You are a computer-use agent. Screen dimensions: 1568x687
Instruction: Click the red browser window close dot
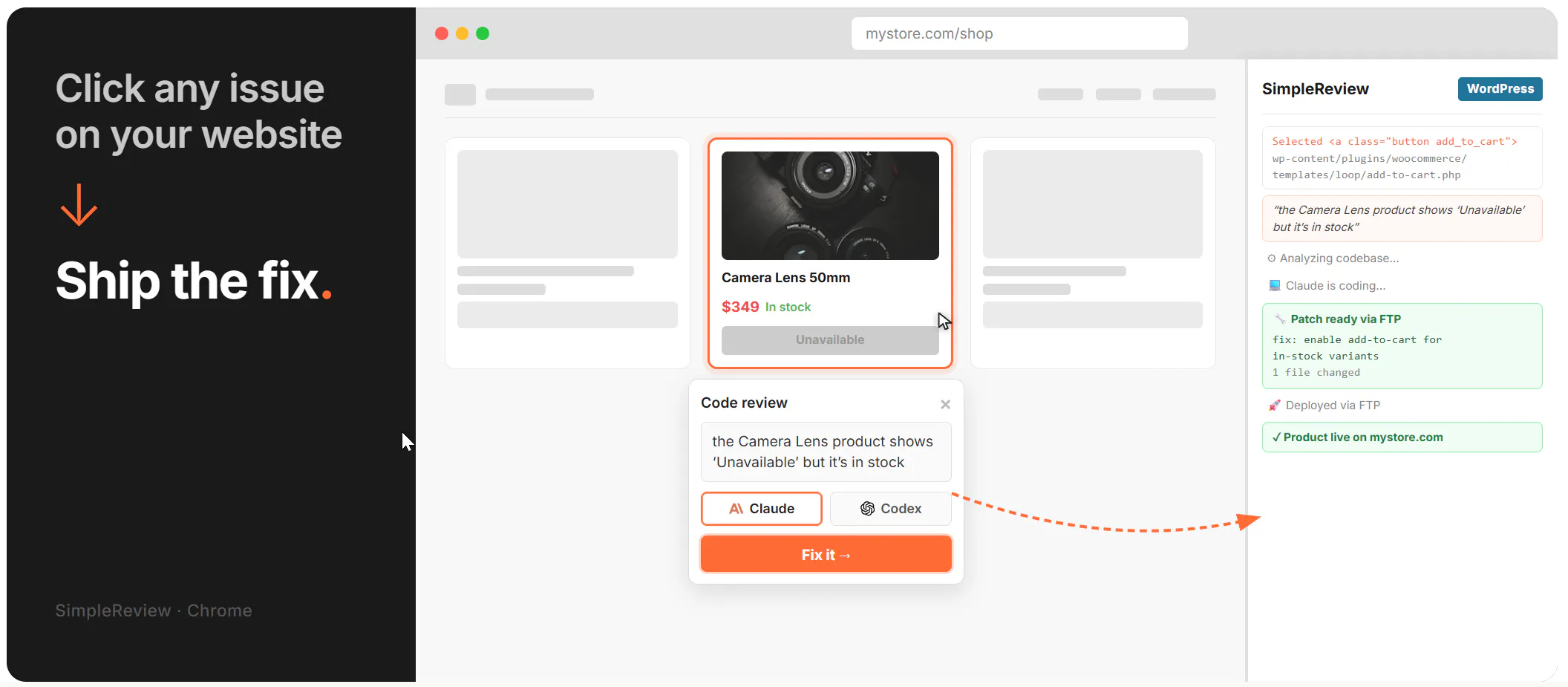442,33
